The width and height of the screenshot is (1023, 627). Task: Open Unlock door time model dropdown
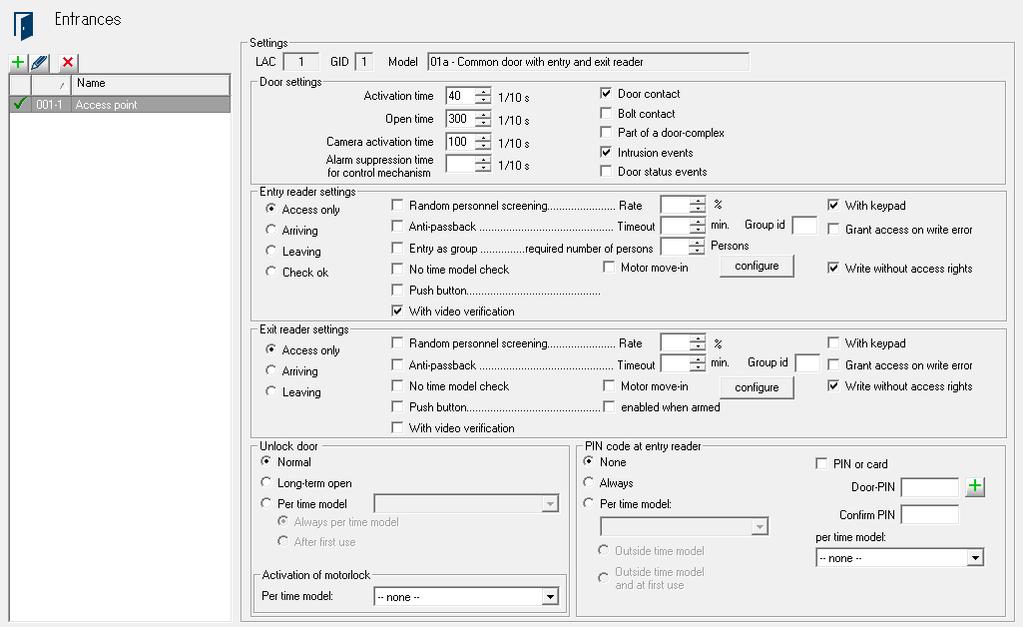[550, 504]
